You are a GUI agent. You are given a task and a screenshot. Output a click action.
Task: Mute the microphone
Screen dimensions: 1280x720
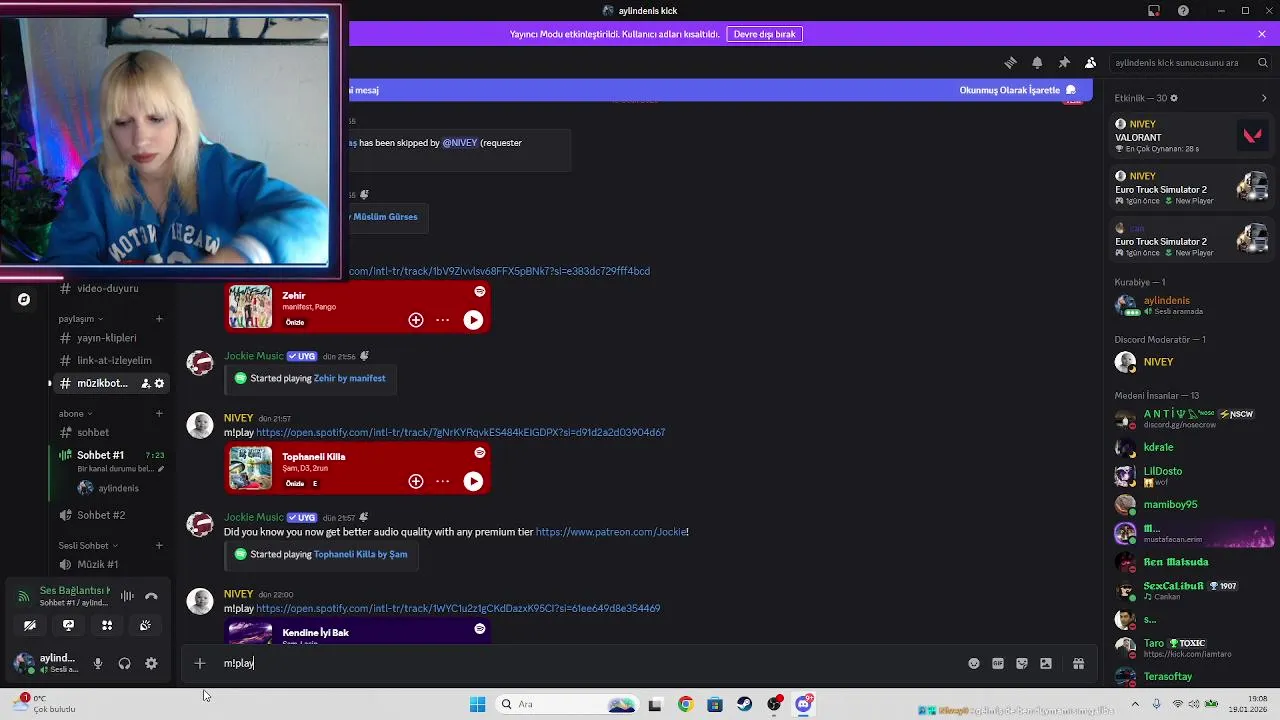pos(98,663)
